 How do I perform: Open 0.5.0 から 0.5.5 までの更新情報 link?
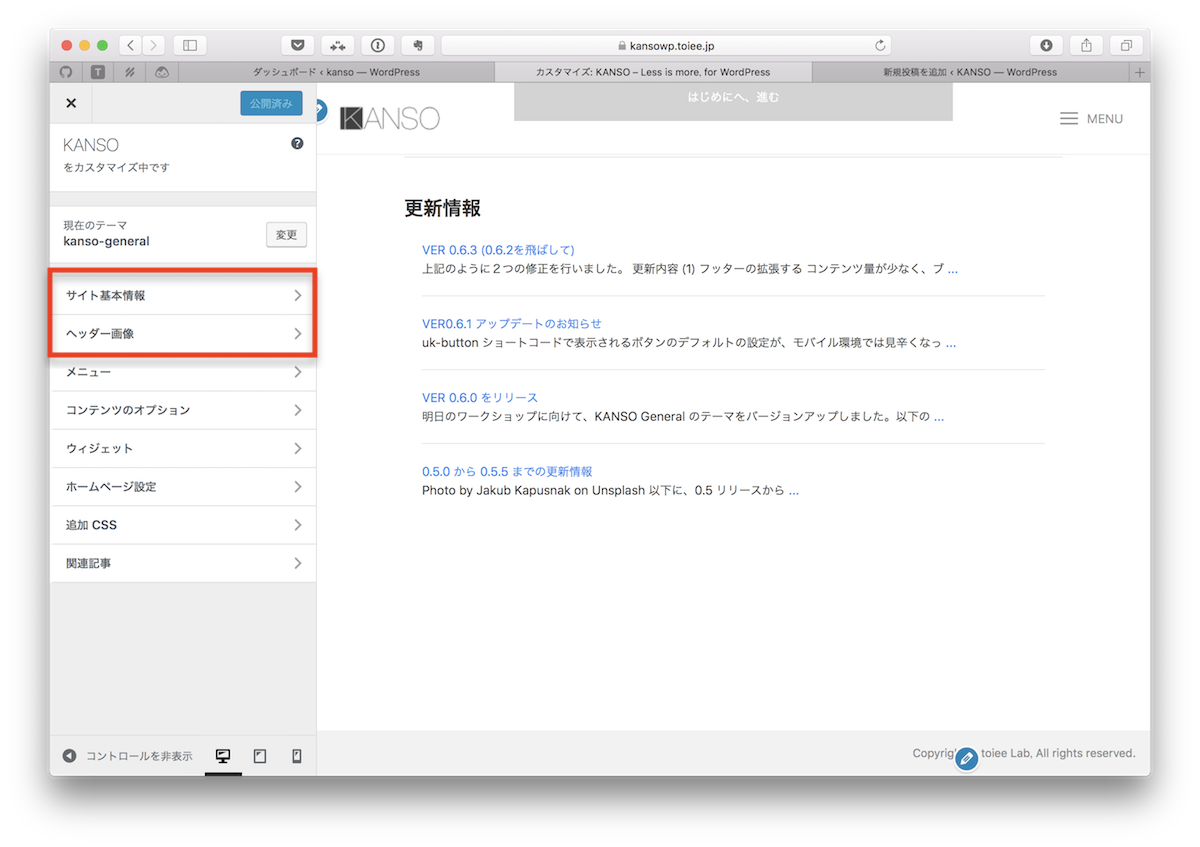pos(507,472)
